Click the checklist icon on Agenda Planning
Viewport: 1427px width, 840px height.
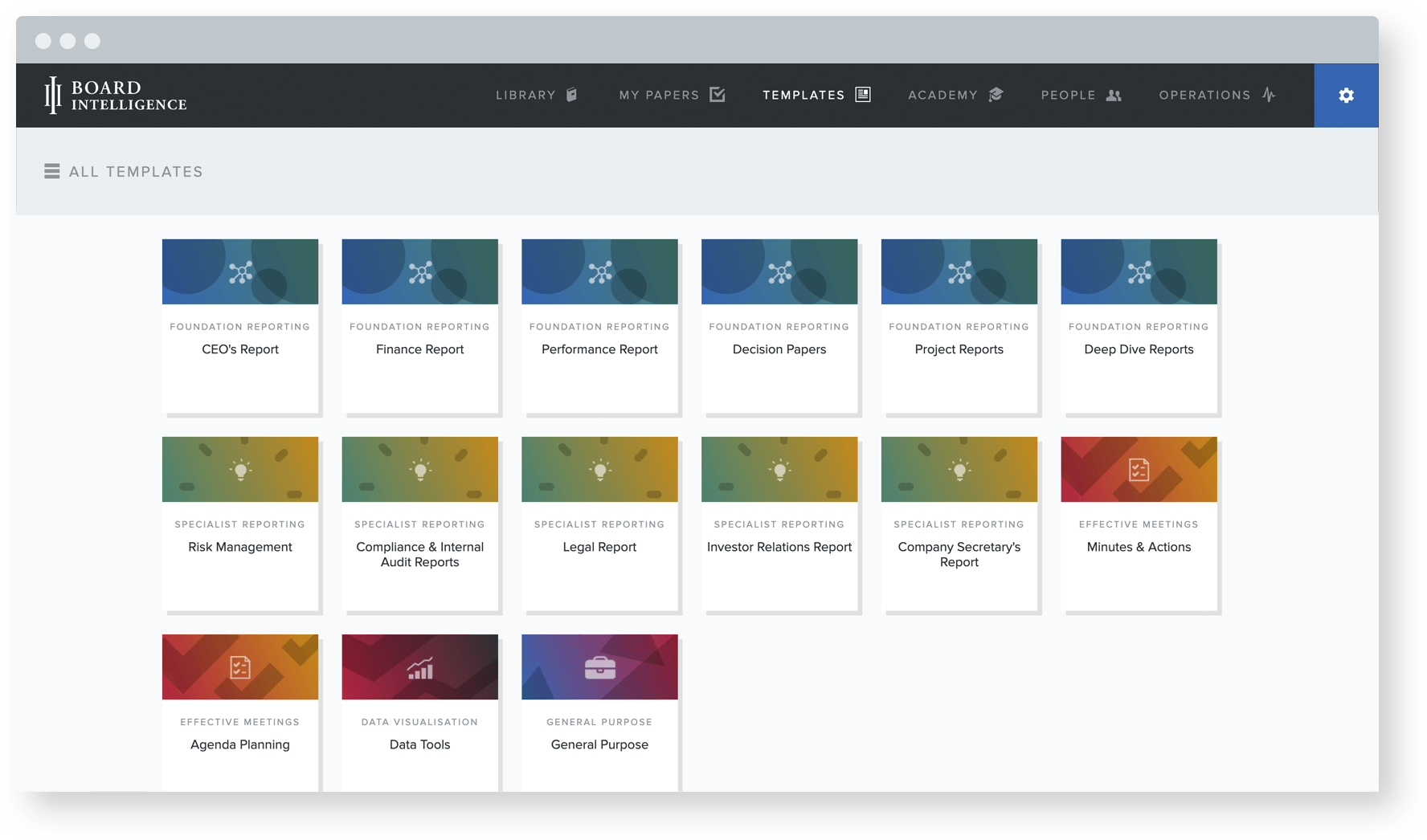(240, 667)
